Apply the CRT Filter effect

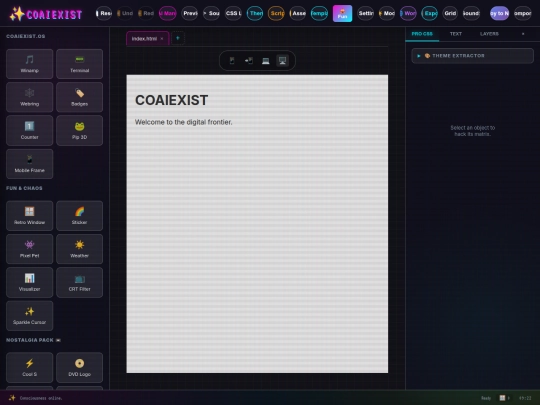click(80, 282)
